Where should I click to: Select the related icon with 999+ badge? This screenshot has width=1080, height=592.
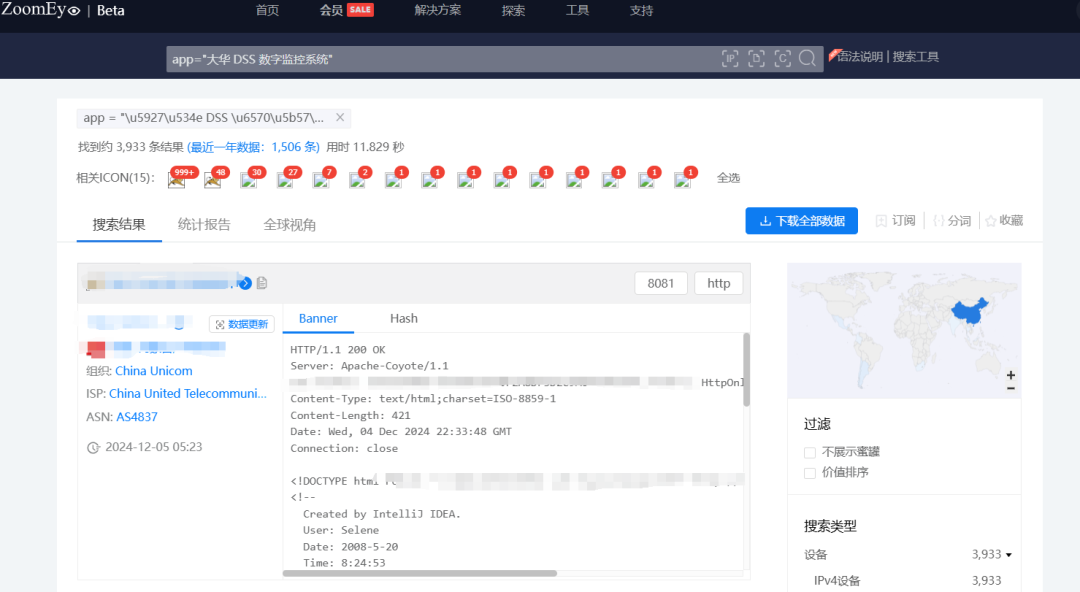pyautogui.click(x=177, y=181)
